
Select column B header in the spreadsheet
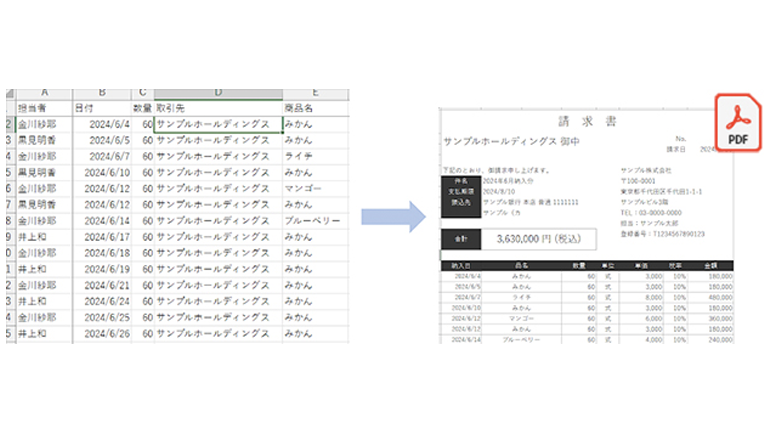pyautogui.click(x=102, y=92)
